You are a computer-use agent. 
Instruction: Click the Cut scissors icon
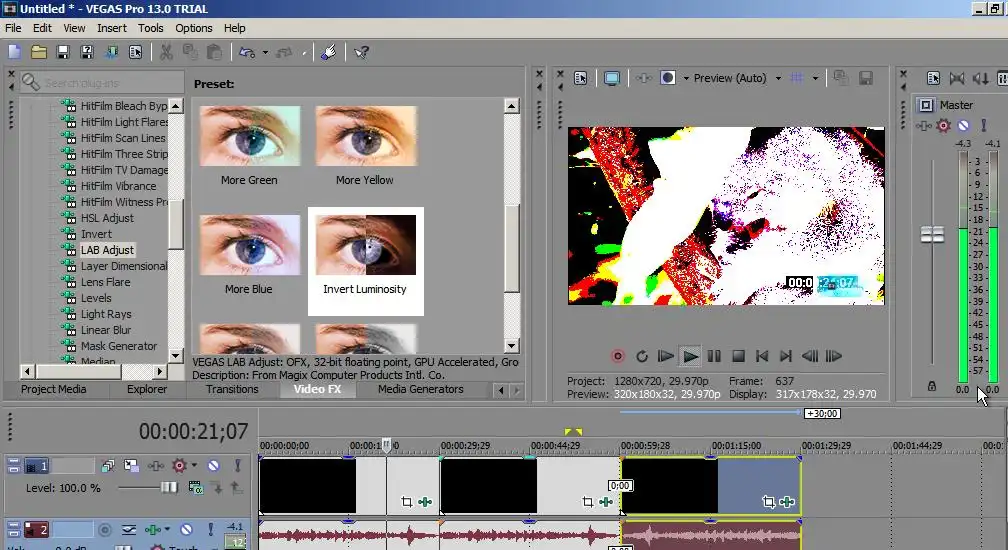166,53
